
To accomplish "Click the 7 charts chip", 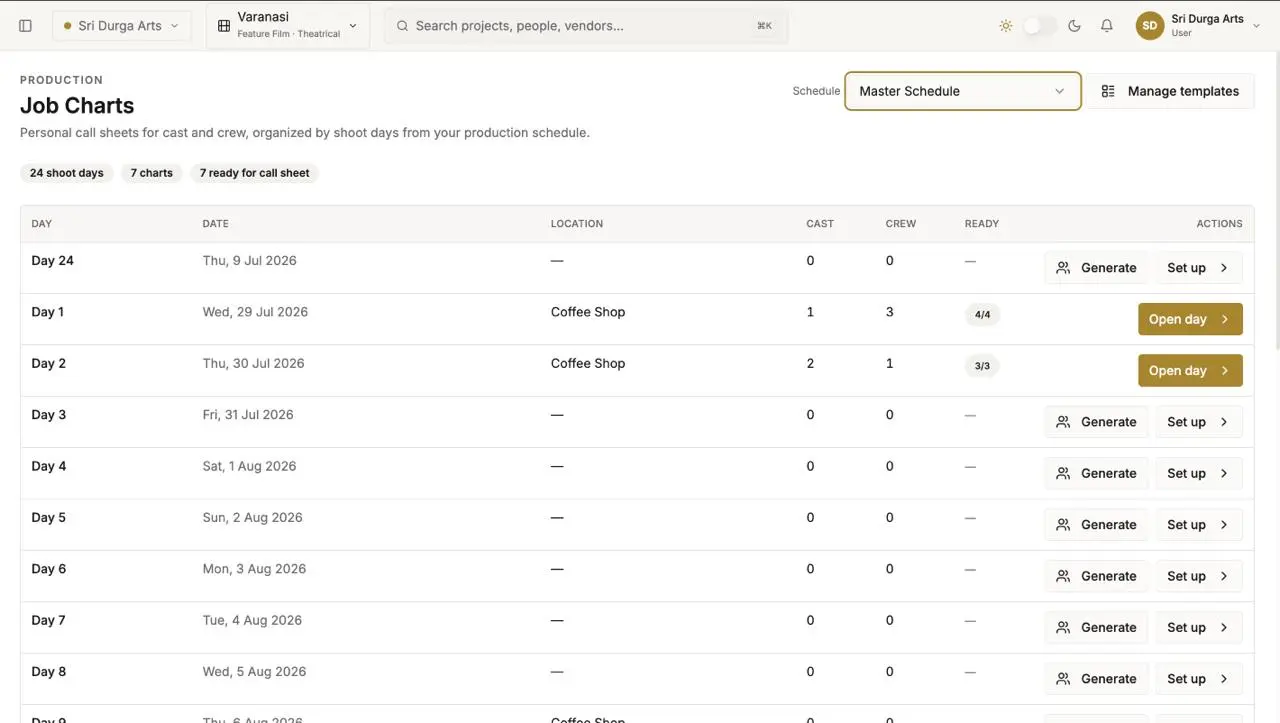I will click(x=152, y=173).
